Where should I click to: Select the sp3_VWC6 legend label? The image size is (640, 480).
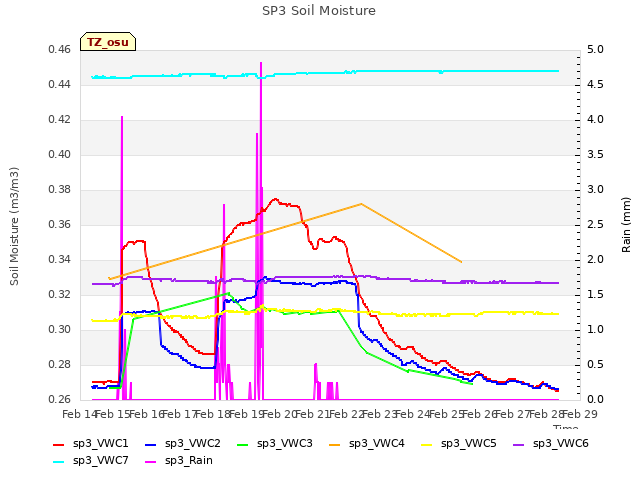point(560,444)
